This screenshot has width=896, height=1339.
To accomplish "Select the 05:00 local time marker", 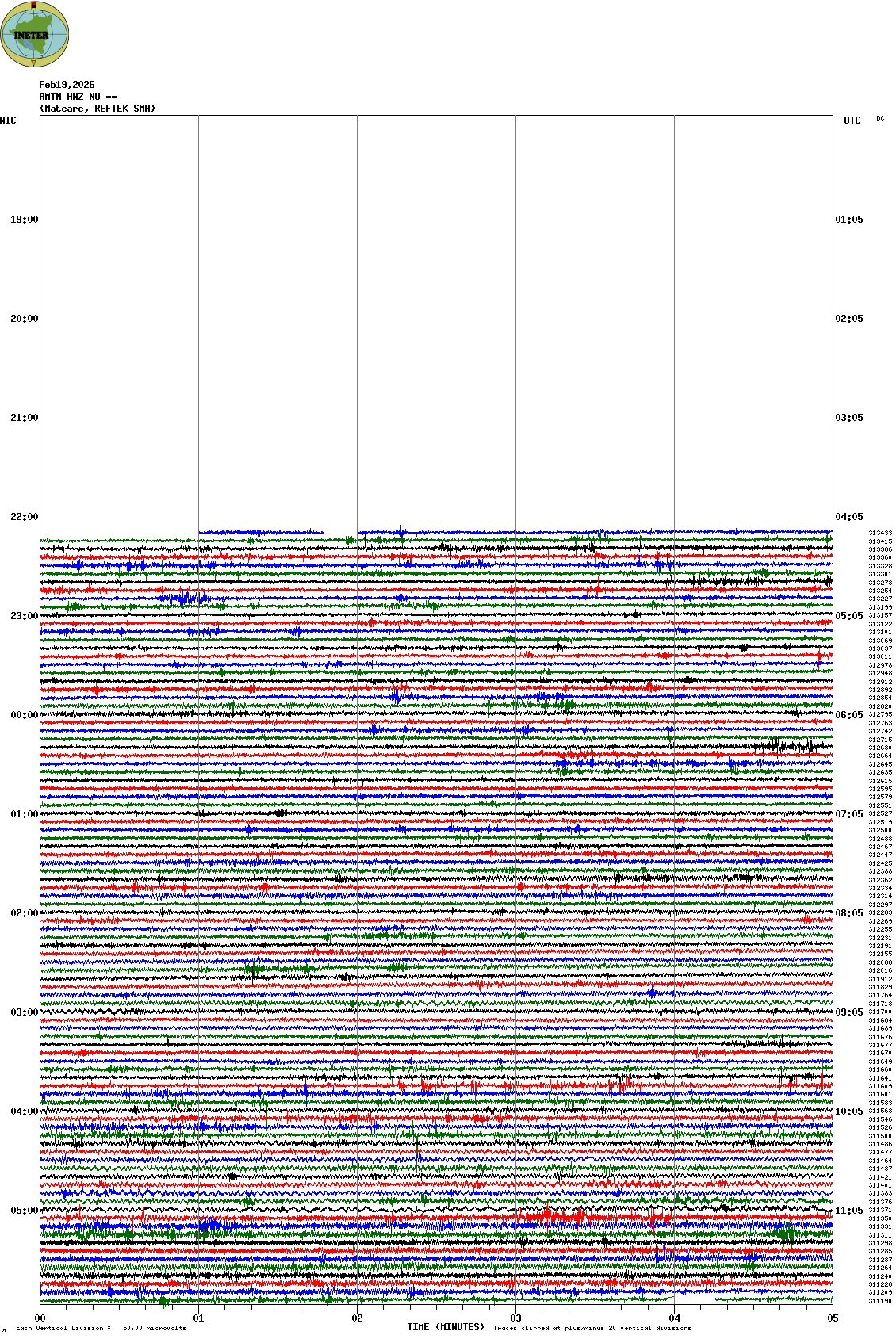I will 24,1211.
